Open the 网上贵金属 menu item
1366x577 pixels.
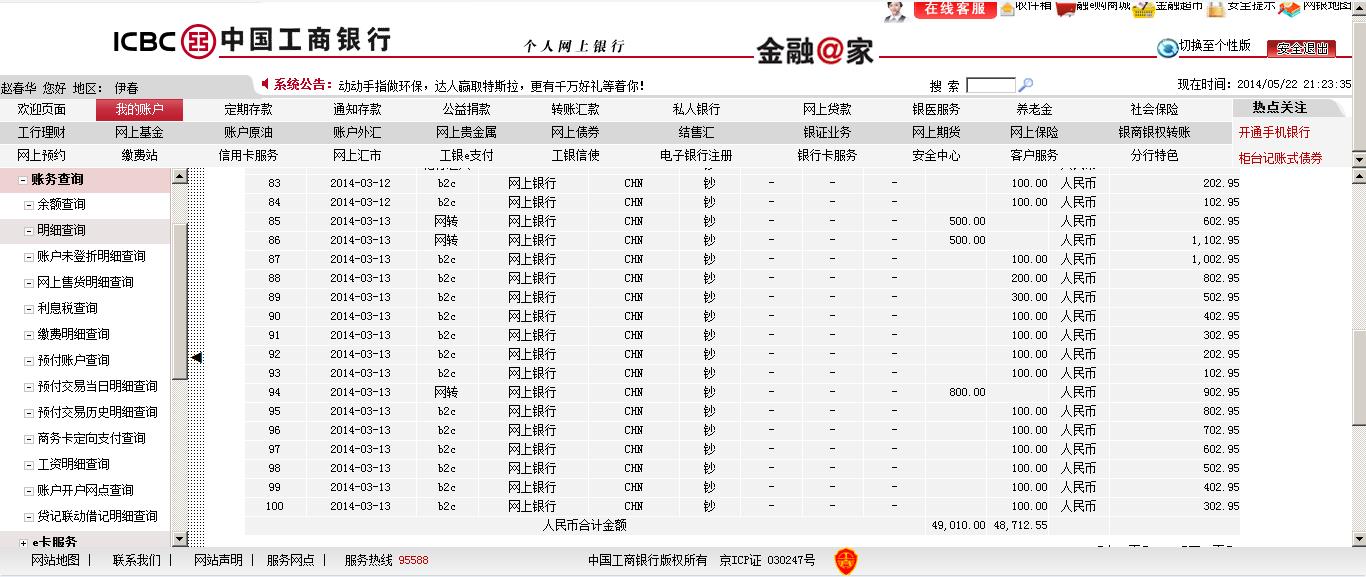[x=466, y=132]
